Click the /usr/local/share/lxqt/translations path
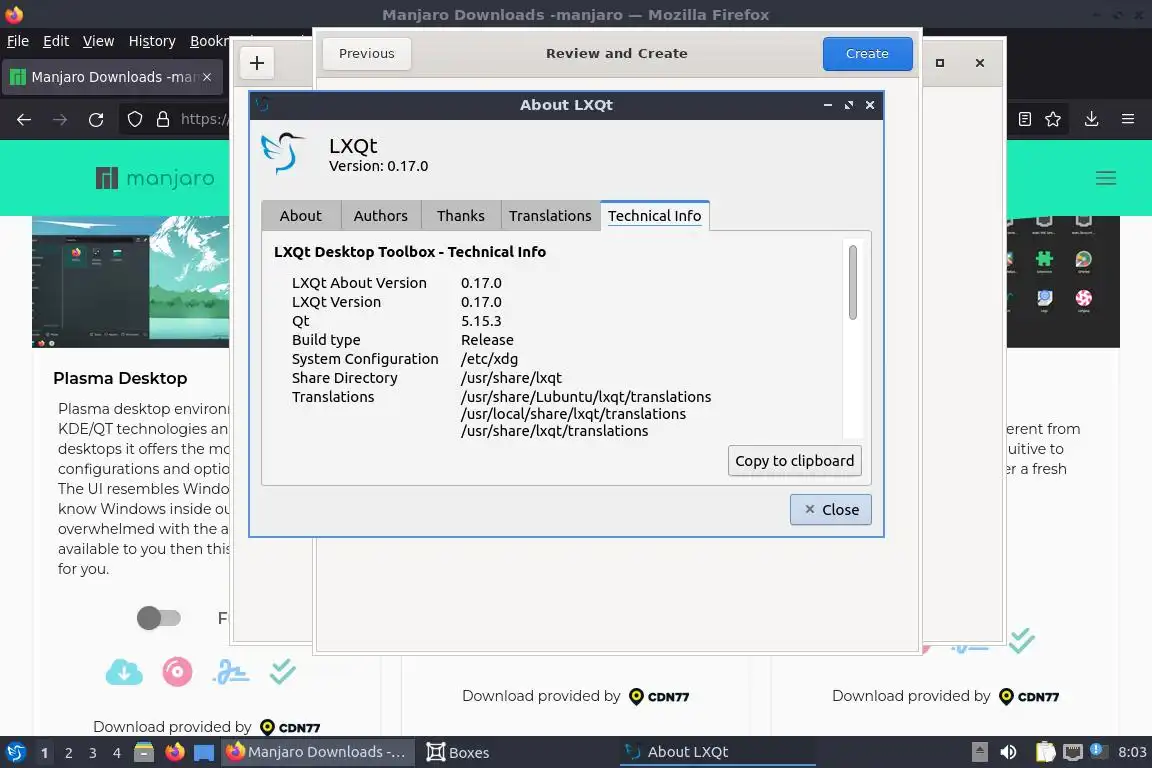This screenshot has height=768, width=1152. click(x=573, y=414)
